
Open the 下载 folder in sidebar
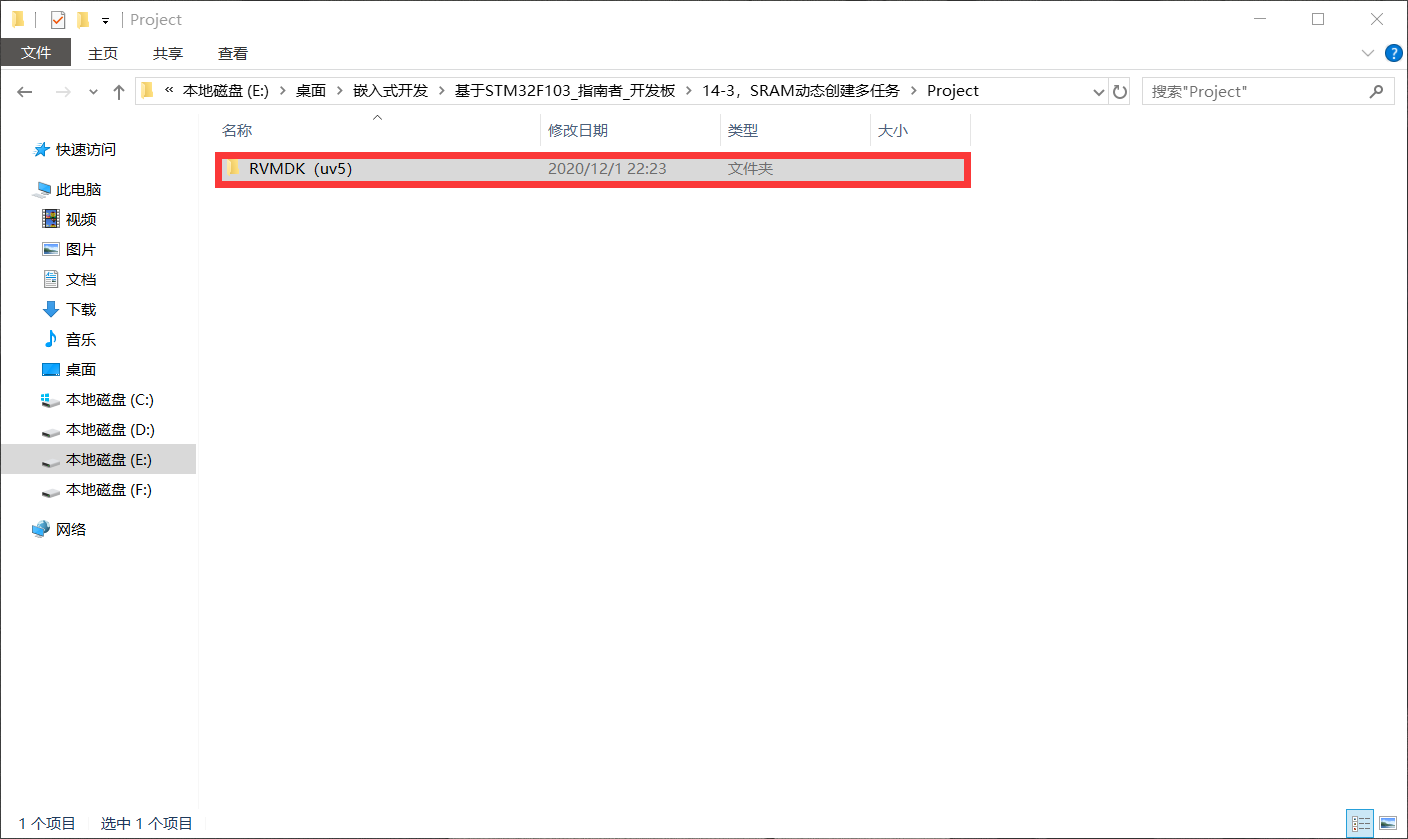[x=81, y=310]
